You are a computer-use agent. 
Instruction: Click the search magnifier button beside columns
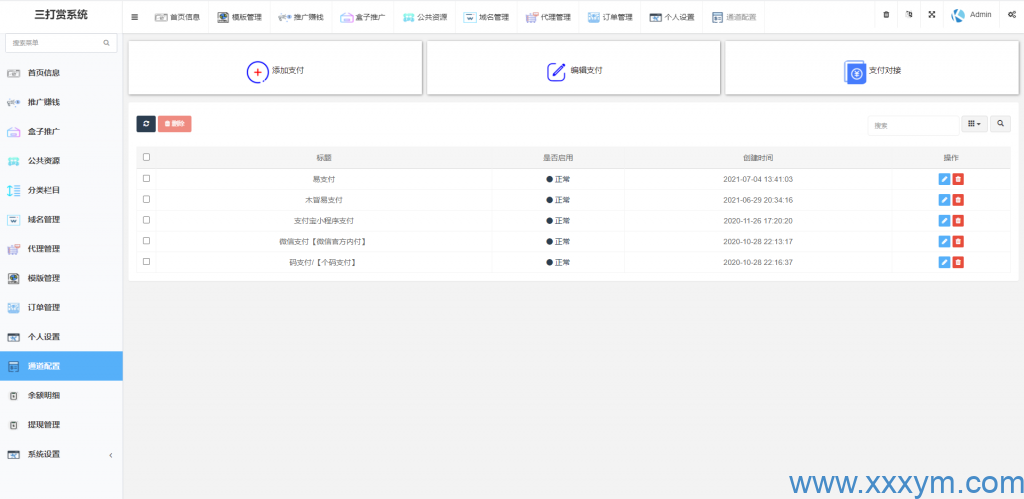coord(1001,124)
